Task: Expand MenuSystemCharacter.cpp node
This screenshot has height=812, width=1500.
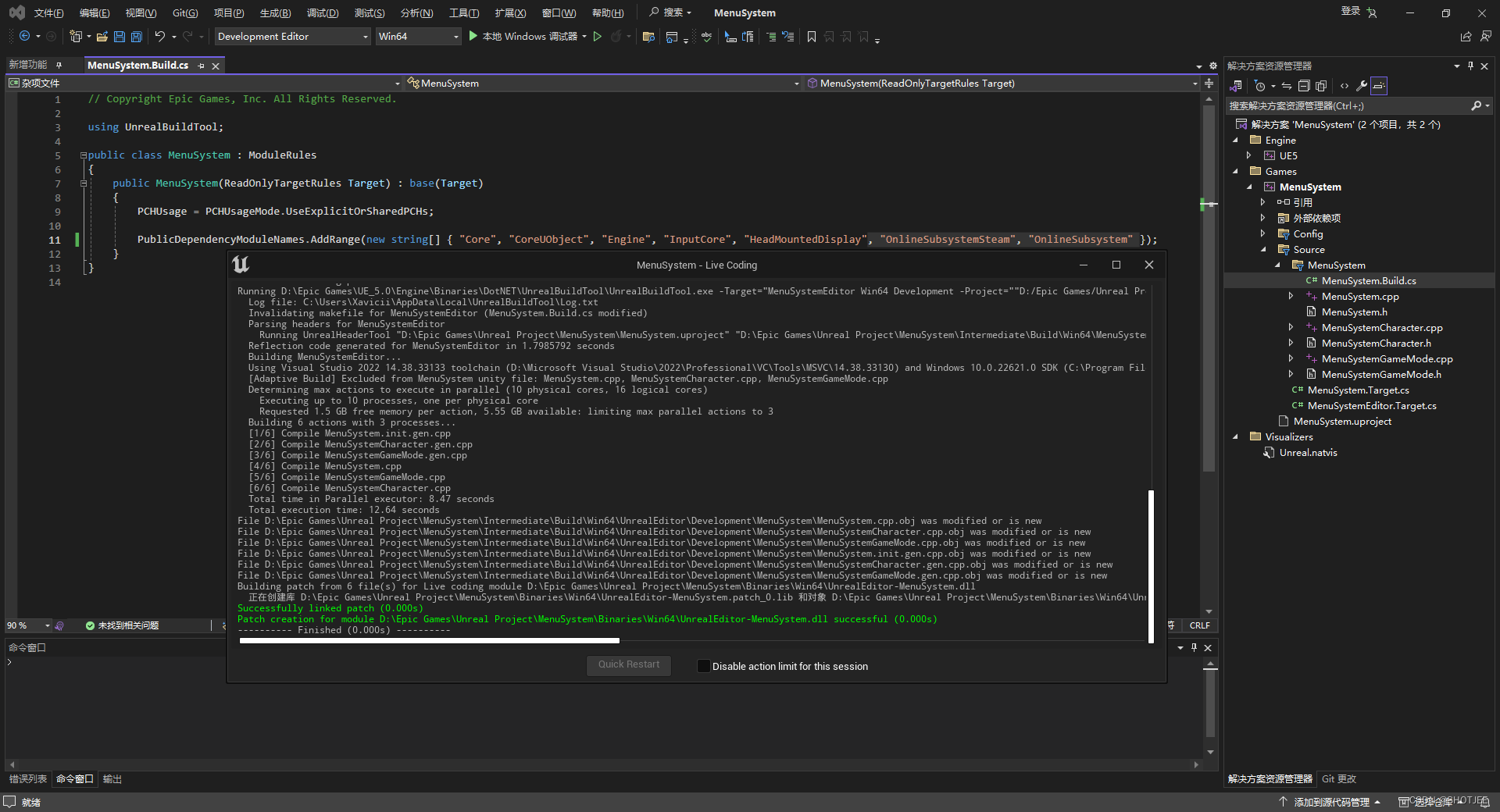Action: (x=1291, y=328)
